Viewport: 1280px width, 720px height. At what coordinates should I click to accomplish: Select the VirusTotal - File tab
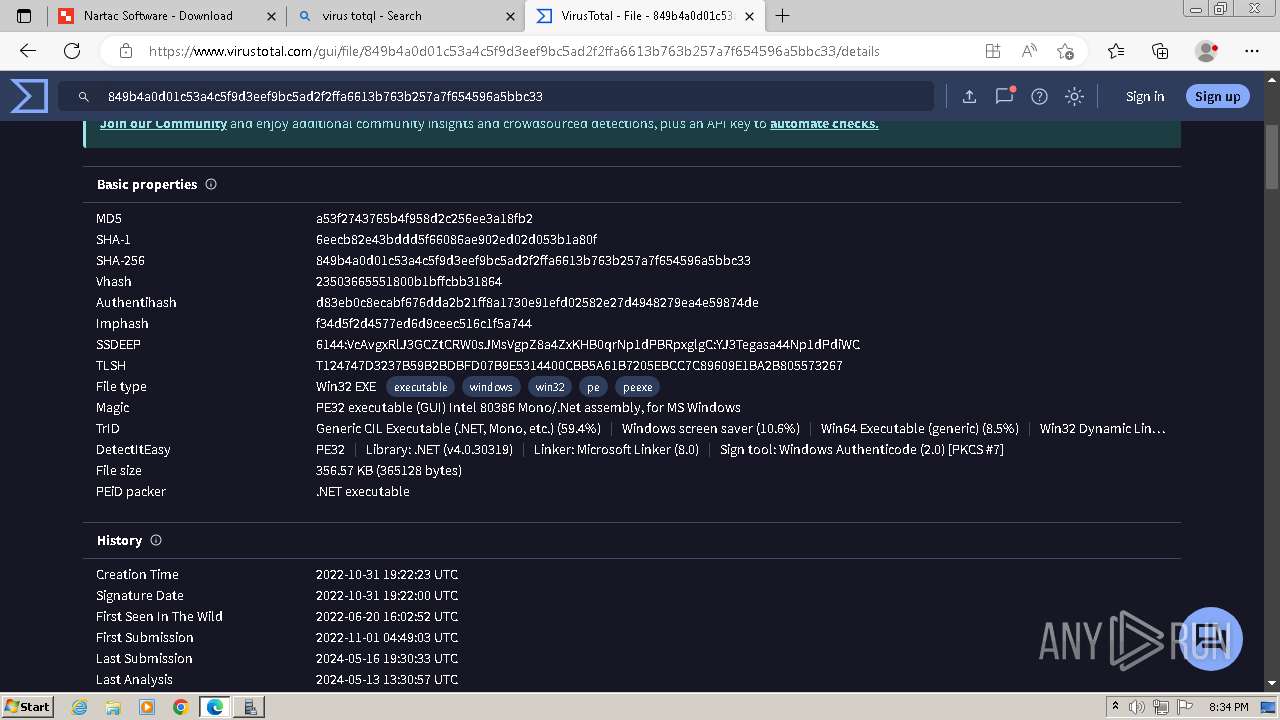[645, 16]
